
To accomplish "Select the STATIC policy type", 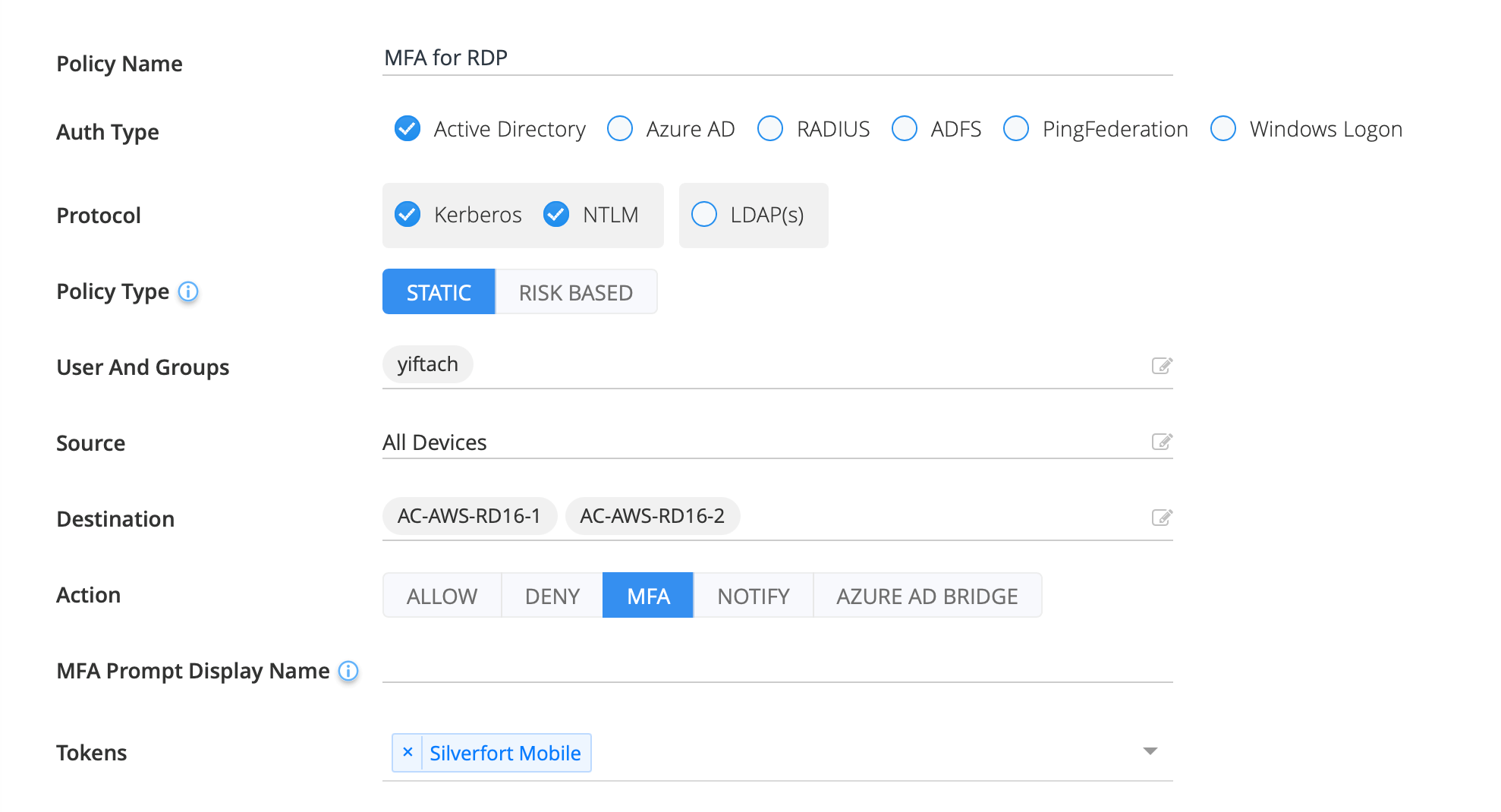I will coord(439,292).
